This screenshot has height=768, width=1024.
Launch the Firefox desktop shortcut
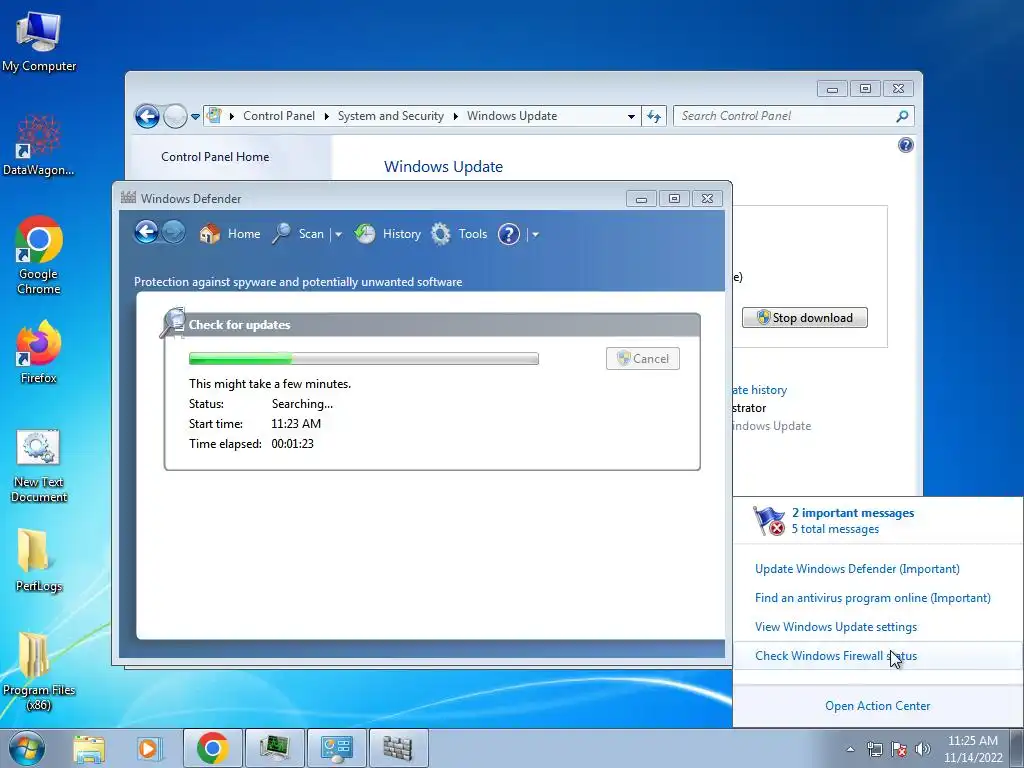pos(39,351)
